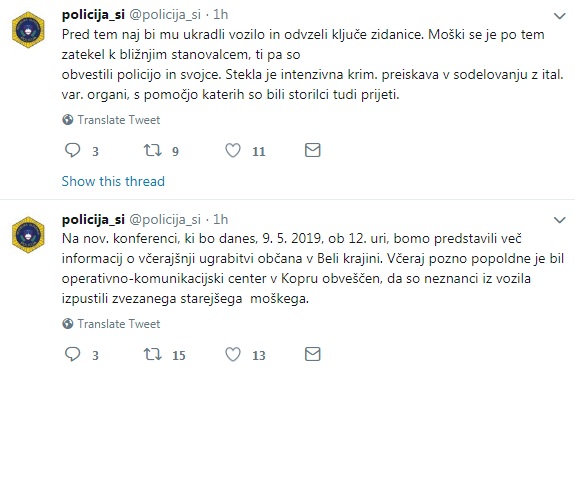The image size is (575, 481).
Task: Like the first tweet with 11 likes
Action: click(x=233, y=150)
